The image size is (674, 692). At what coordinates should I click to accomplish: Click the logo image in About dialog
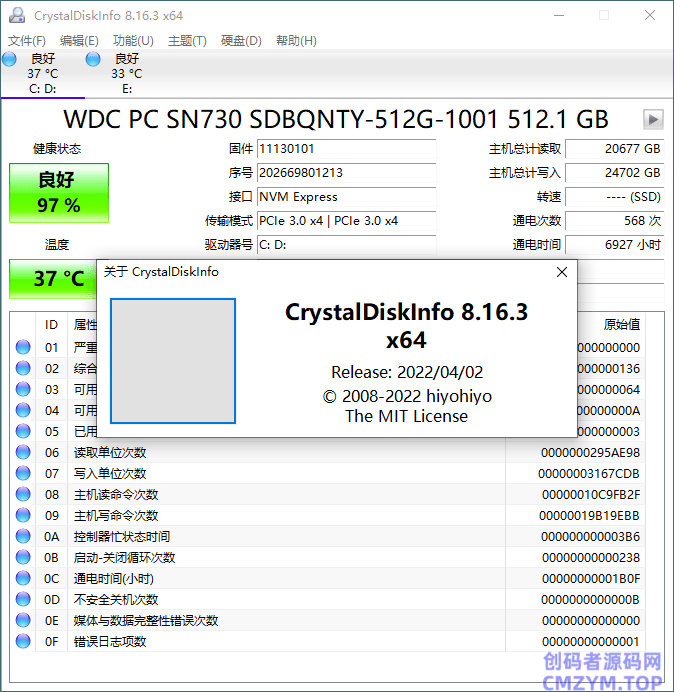pyautogui.click(x=172, y=361)
